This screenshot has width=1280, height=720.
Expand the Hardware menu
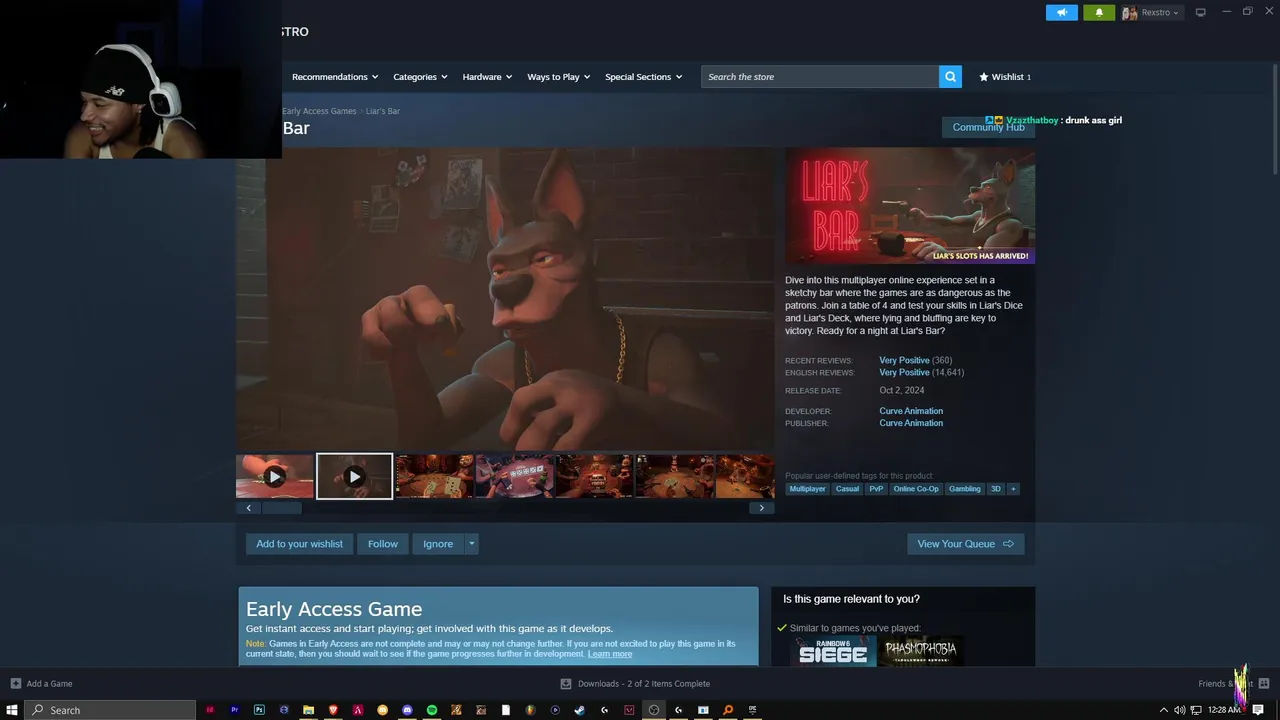point(487,76)
